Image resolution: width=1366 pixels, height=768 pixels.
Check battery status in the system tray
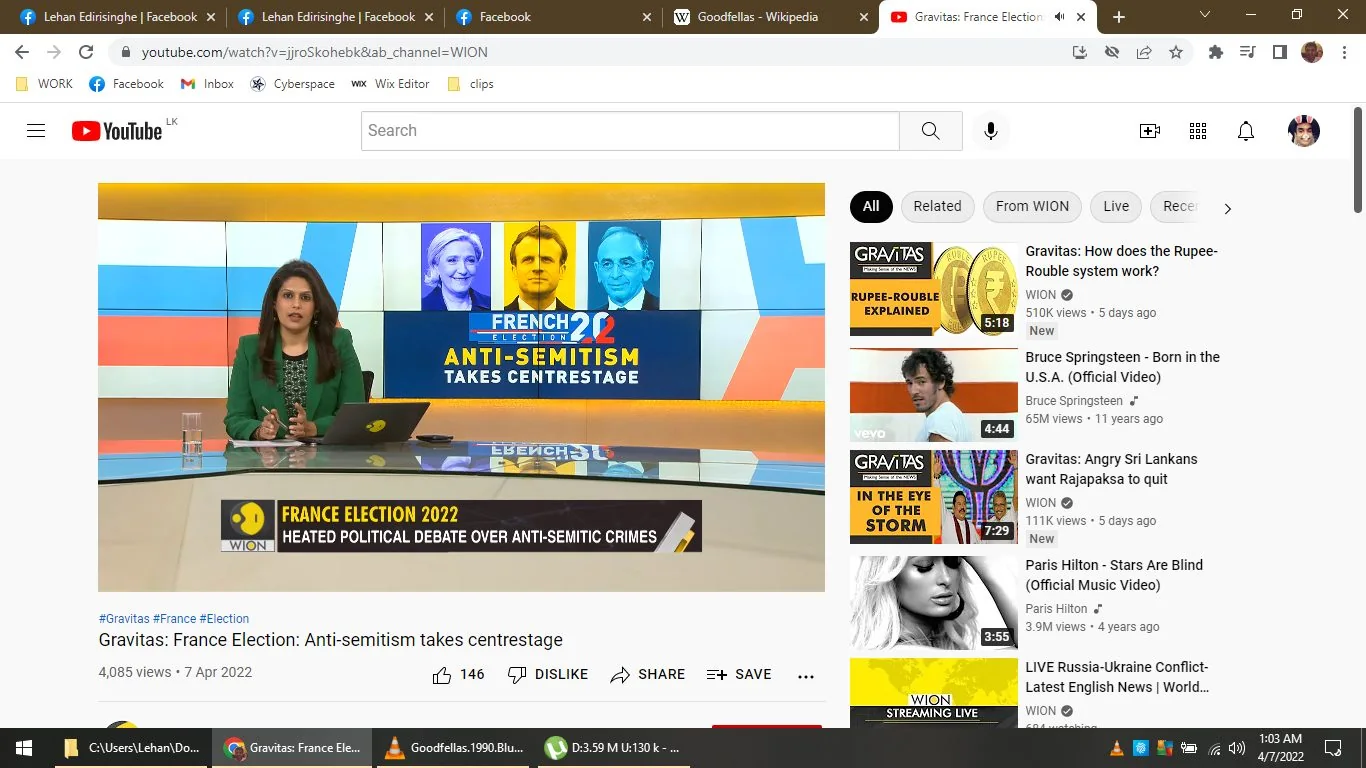coord(1189,748)
